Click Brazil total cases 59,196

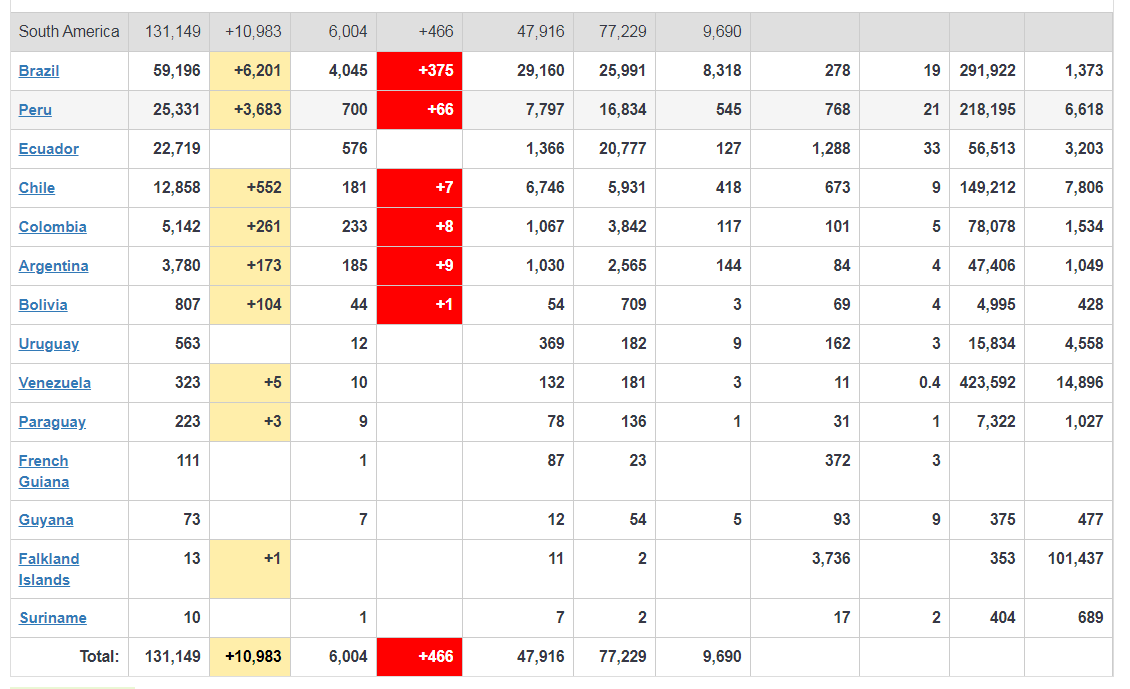177,71
